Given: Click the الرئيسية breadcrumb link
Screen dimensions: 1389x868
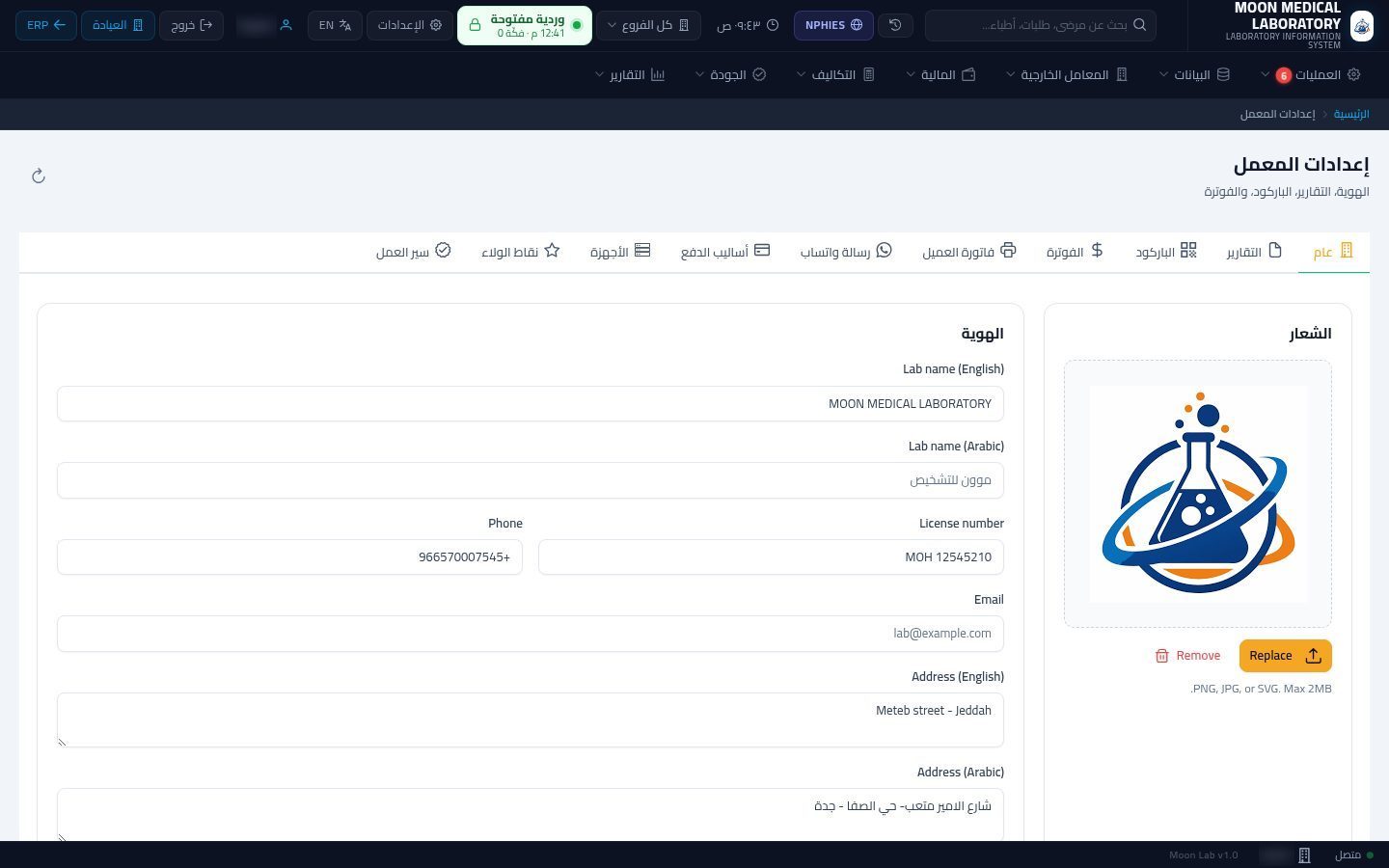Looking at the screenshot, I should click(1351, 114).
